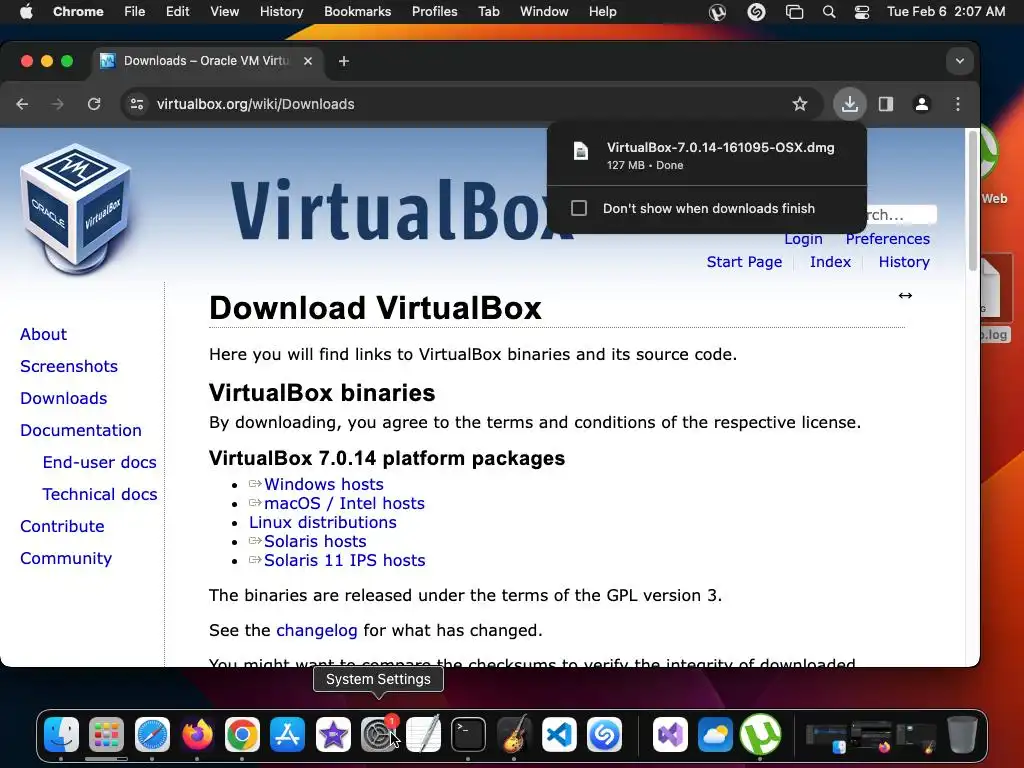Open purple Visual Studio icon in Dock
The image size is (1024, 768).
point(670,735)
